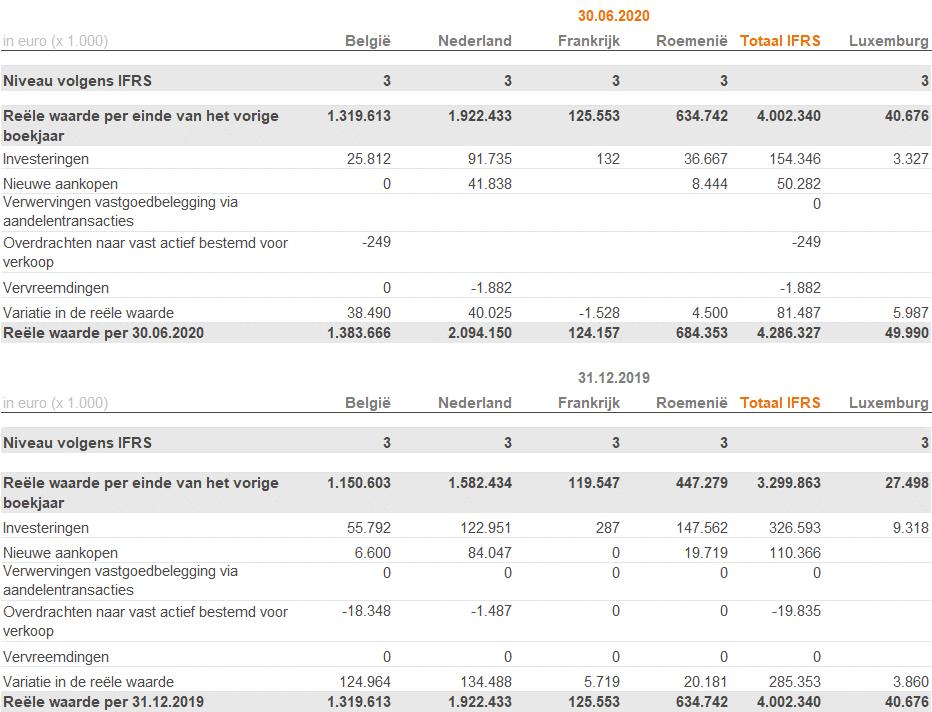The height and width of the screenshot is (712, 932).
Task: Select the België column header in top table
Action: [368, 41]
